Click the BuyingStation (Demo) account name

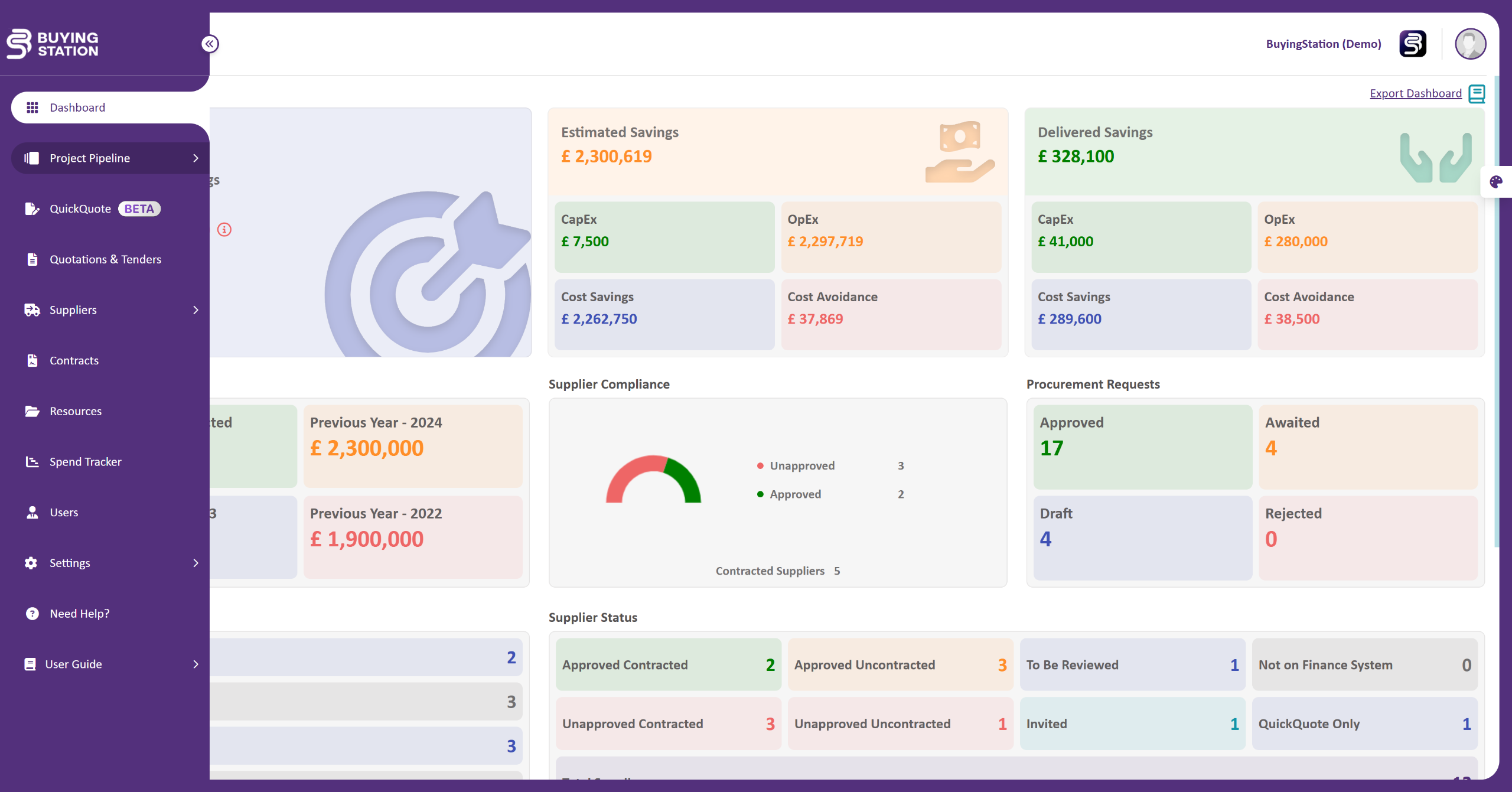tap(1323, 44)
